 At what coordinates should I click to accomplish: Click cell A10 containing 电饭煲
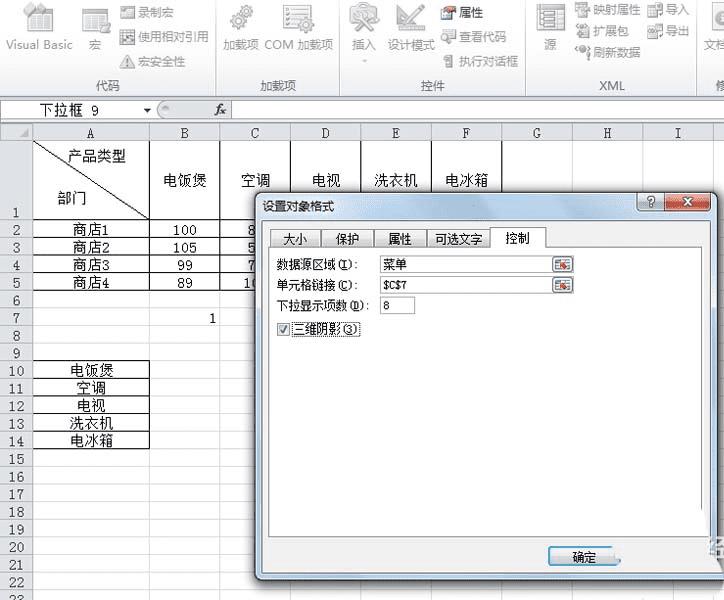91,370
